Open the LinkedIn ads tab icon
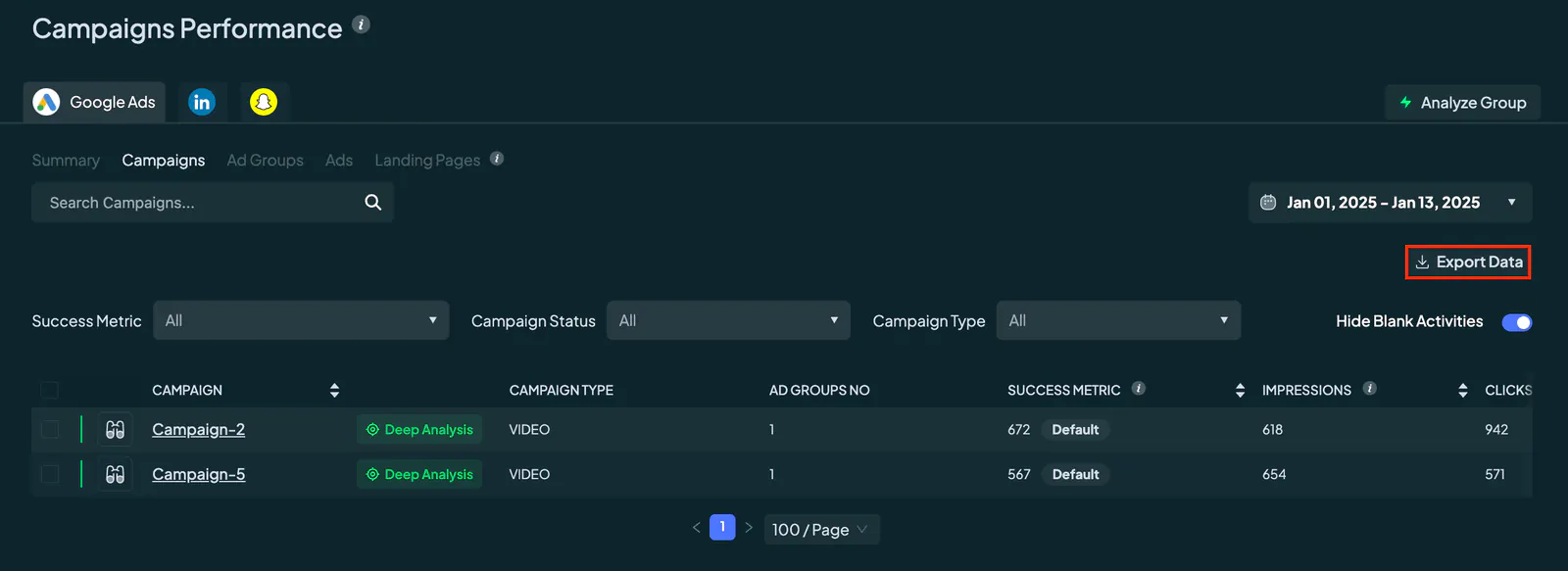Screen dimensions: 1568x571 (202, 102)
